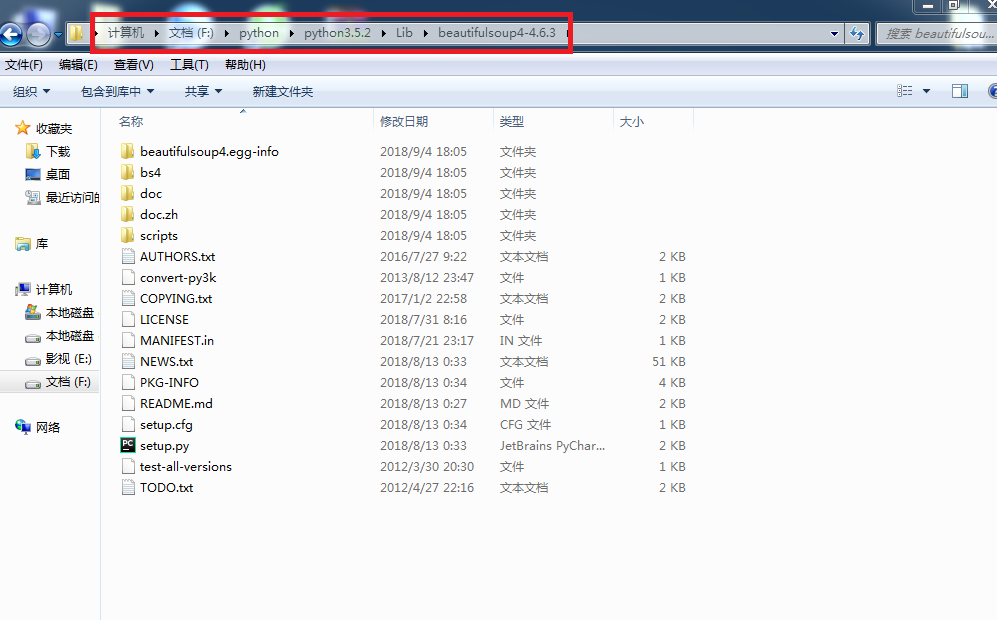Image resolution: width=997 pixels, height=620 pixels.
Task: Select 影视 (E:) drive in sidebar
Action: (69, 359)
